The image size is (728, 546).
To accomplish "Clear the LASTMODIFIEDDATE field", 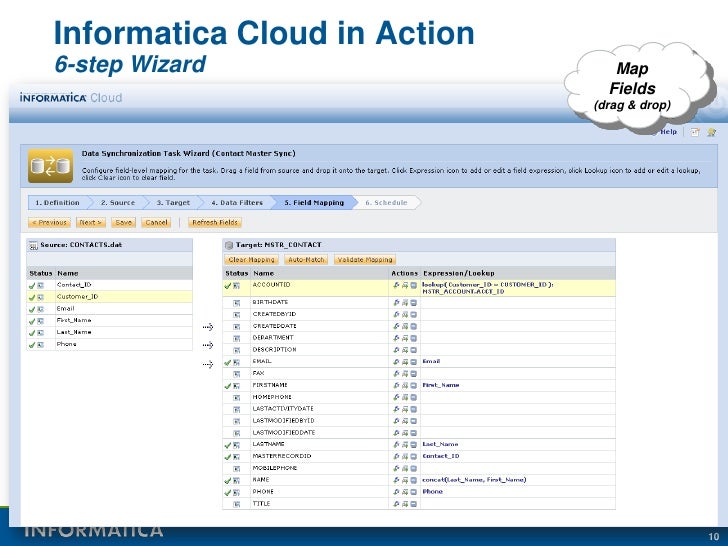I will click(413, 433).
